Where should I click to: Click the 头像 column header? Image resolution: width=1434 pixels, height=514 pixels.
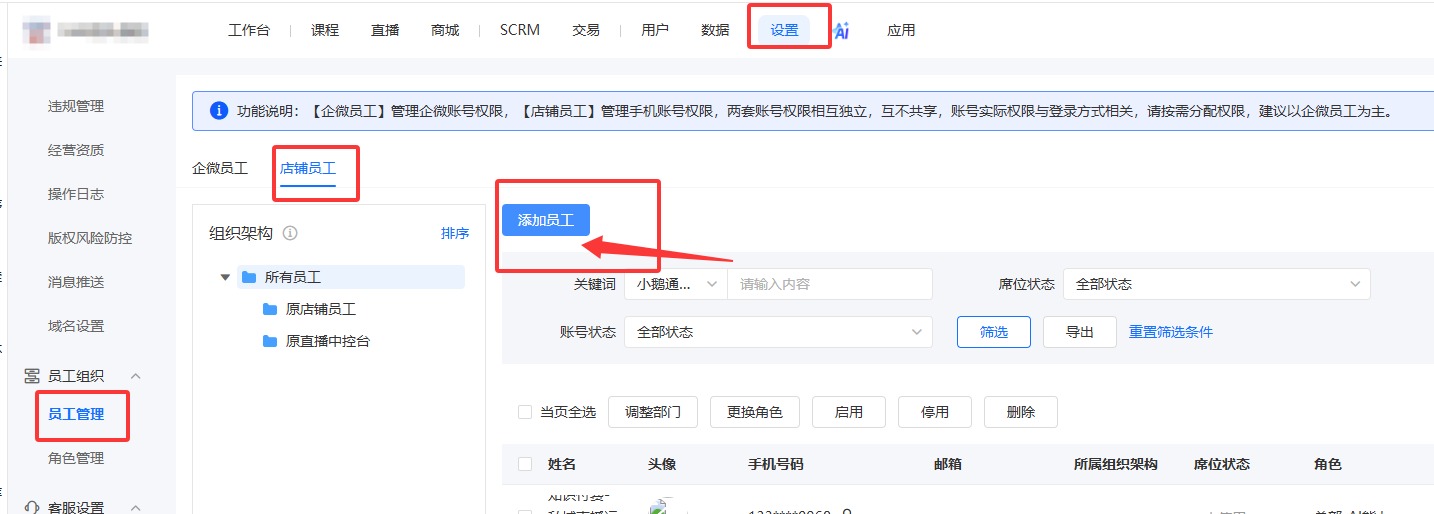[x=662, y=464]
